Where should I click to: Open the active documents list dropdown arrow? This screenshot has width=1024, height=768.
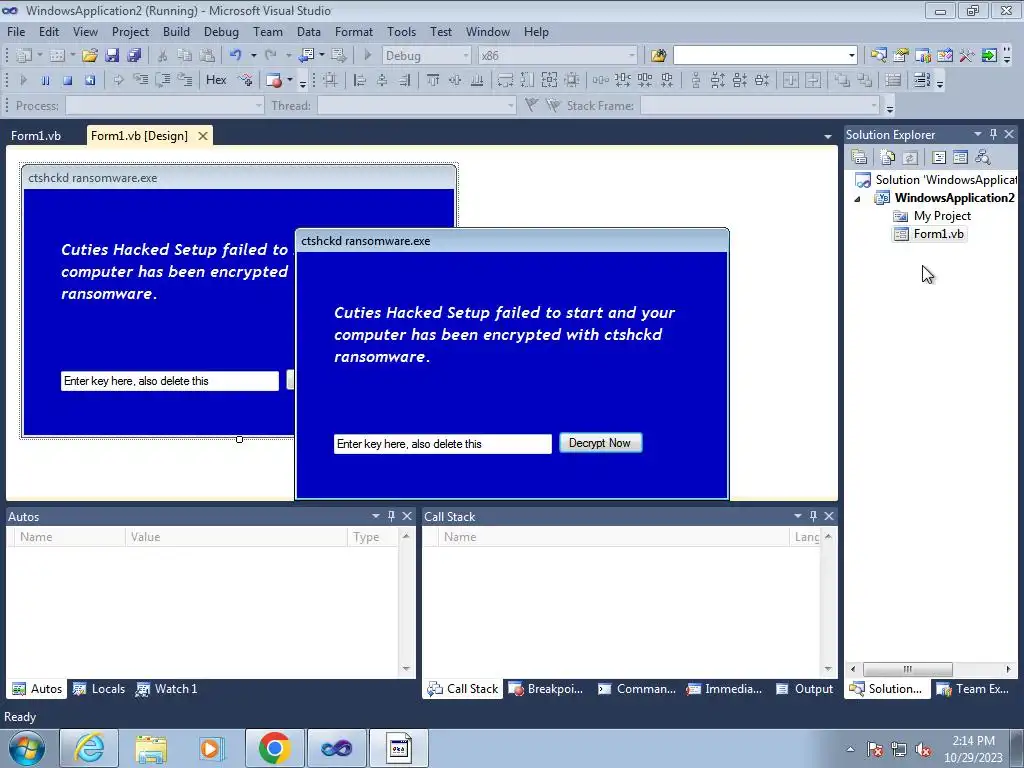click(827, 136)
